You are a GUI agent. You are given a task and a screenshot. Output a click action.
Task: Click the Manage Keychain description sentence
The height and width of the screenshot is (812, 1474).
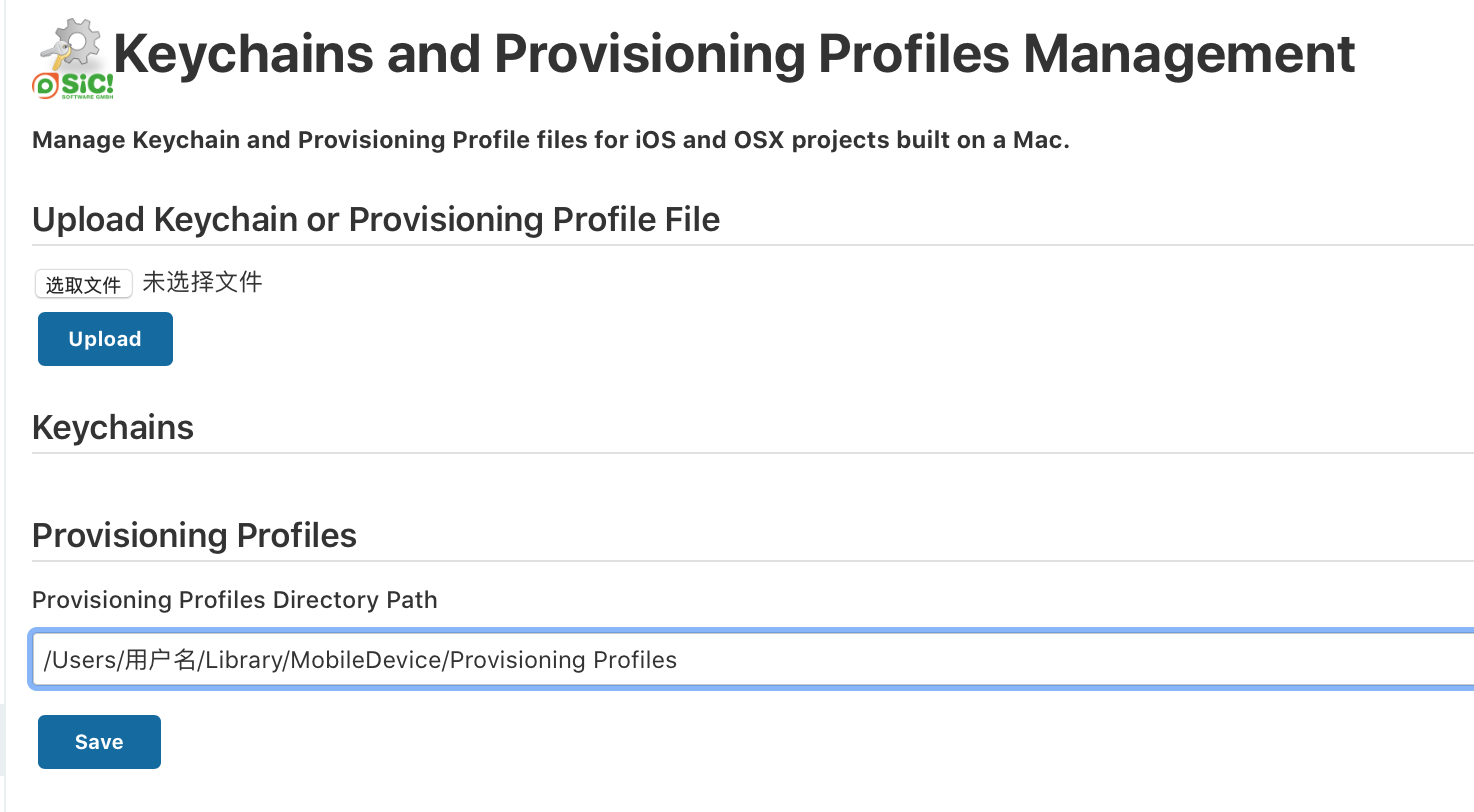(x=550, y=140)
